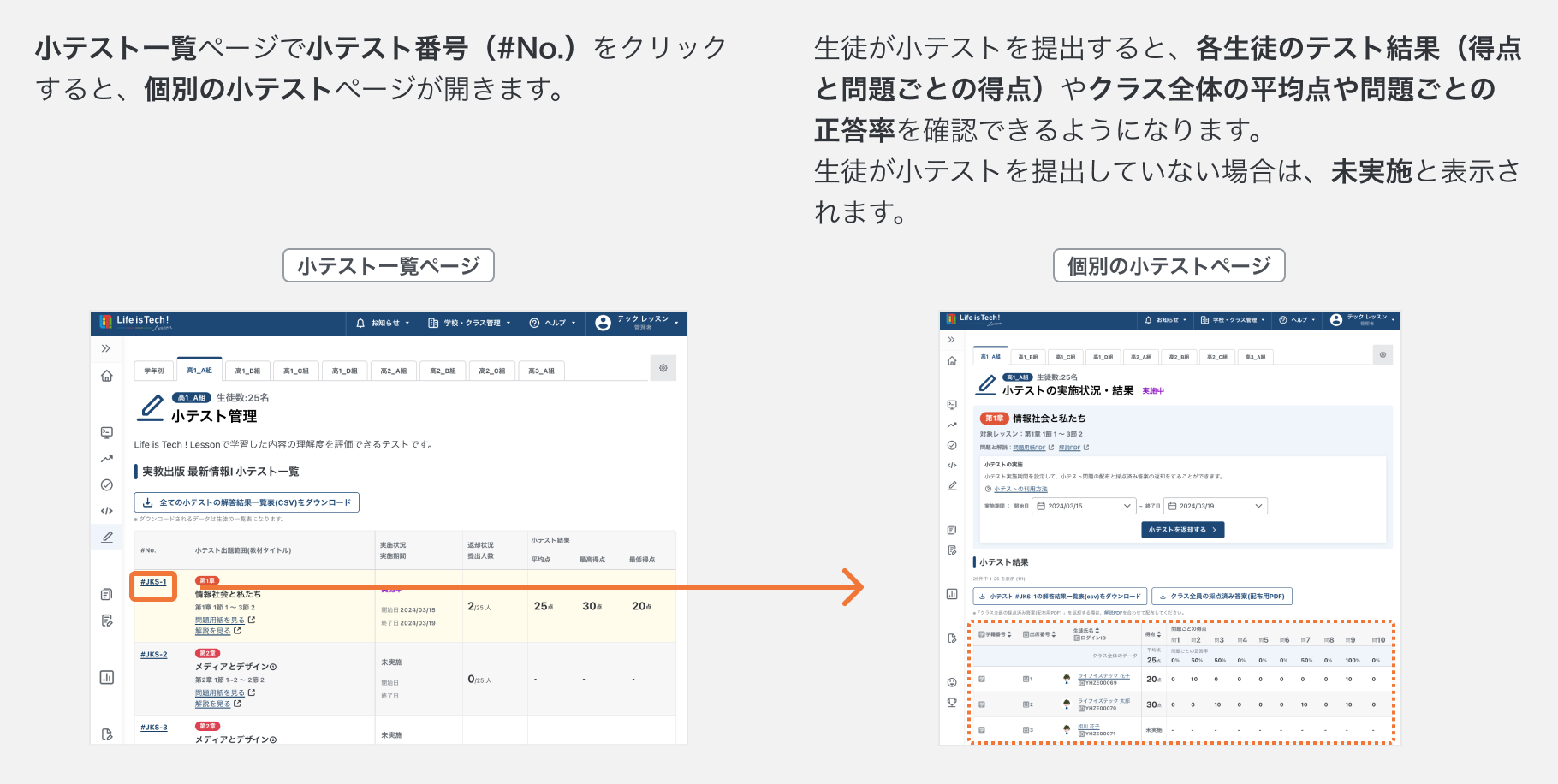Open student ライフイズテック 花子 link
1558x784 pixels.
coord(1103,676)
